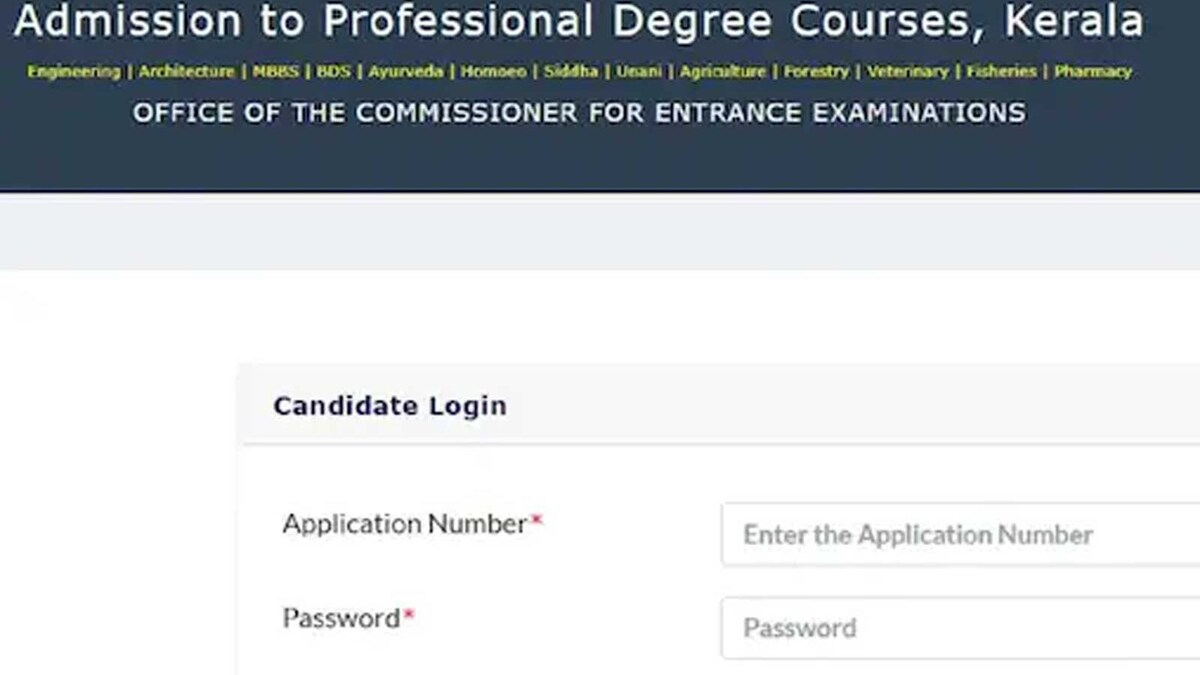Click the Password input field
Screen dimensions: 1200x675
coord(950,628)
